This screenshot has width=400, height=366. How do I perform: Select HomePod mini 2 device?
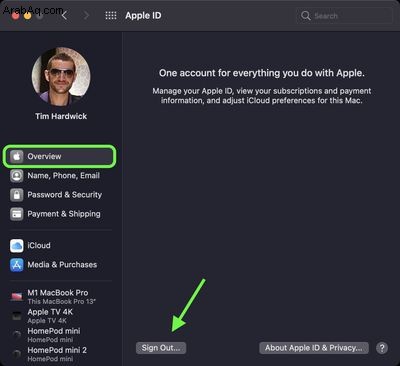60,354
